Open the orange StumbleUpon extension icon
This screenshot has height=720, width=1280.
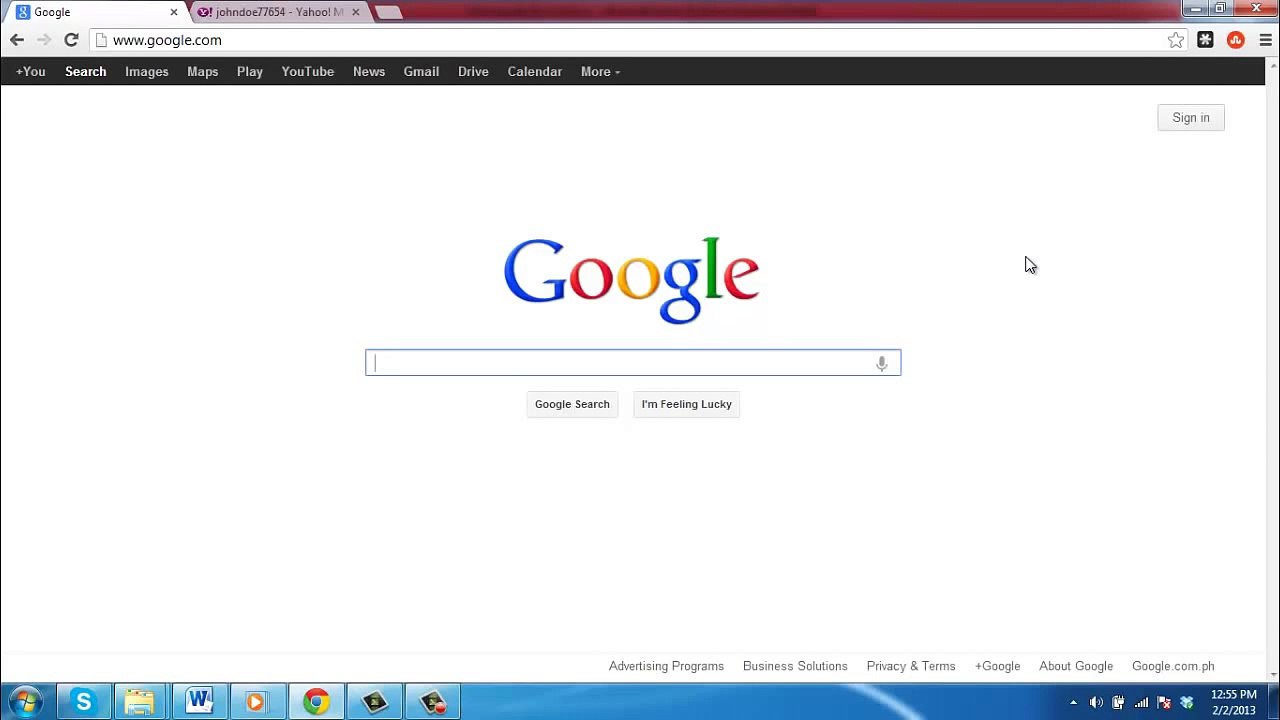[x=1236, y=40]
